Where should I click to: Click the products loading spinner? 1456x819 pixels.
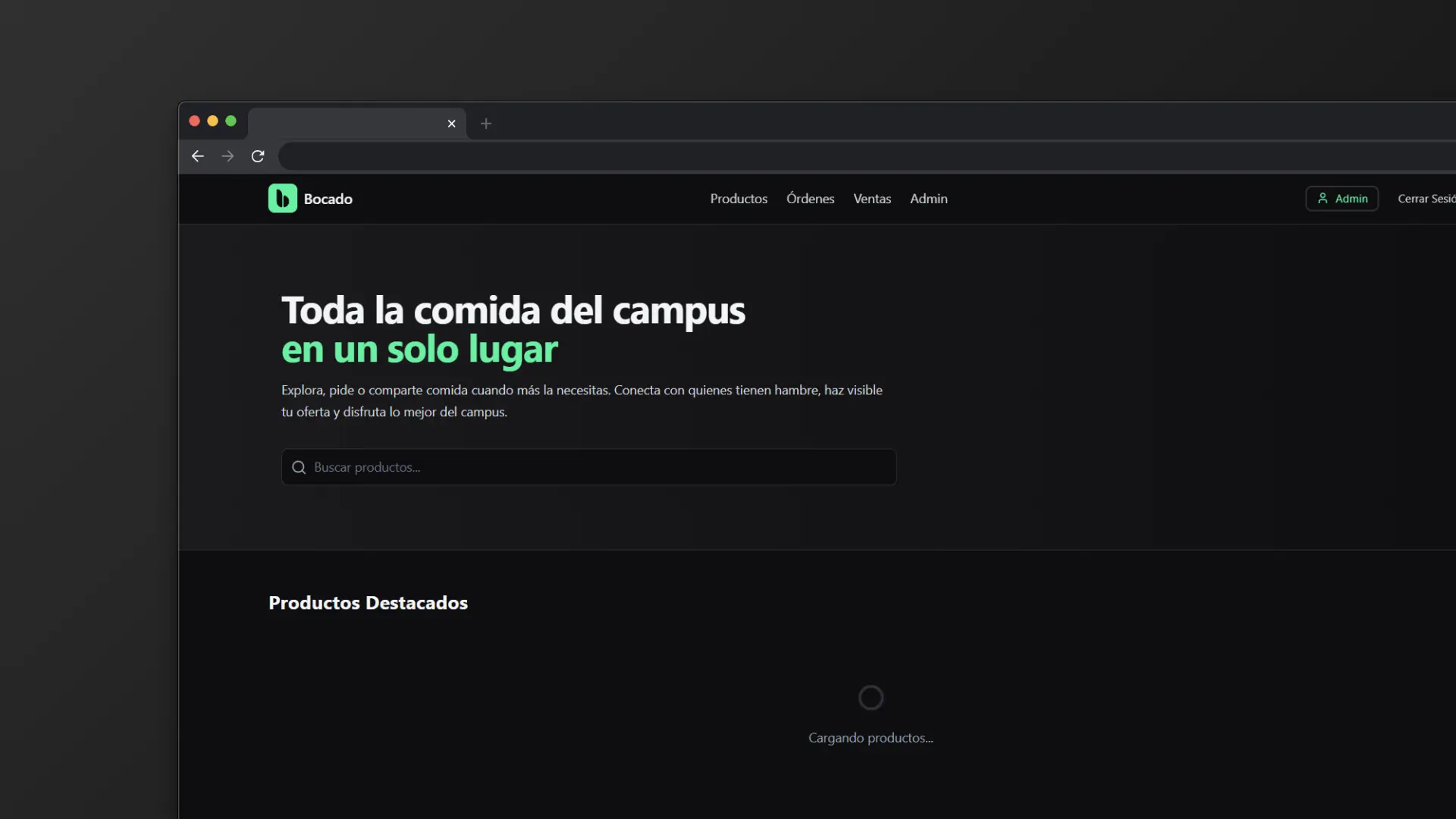(871, 697)
